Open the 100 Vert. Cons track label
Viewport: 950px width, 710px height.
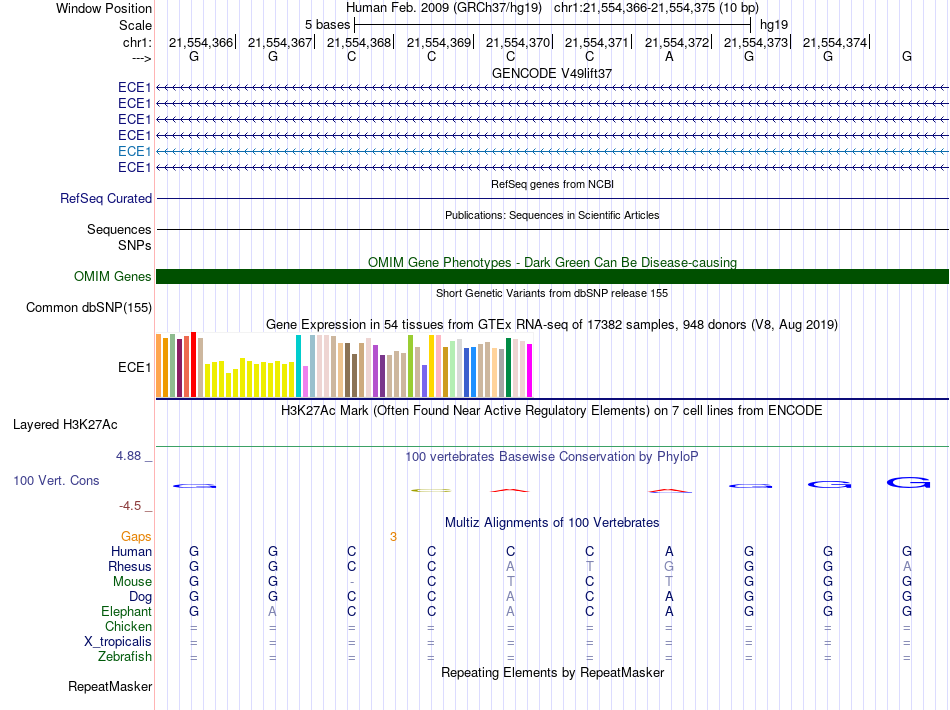tap(56, 481)
